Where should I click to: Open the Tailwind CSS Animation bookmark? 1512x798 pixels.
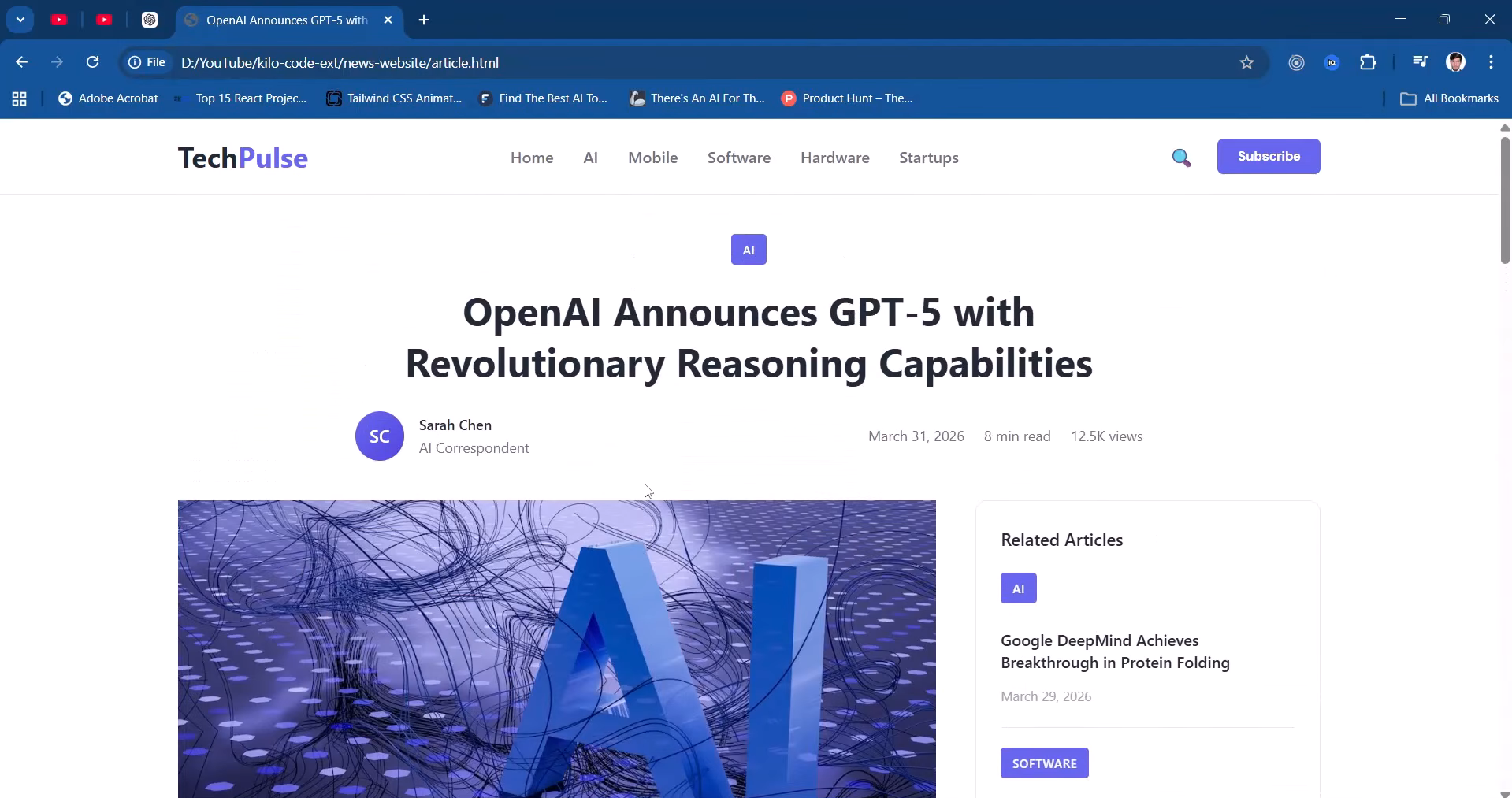point(394,98)
